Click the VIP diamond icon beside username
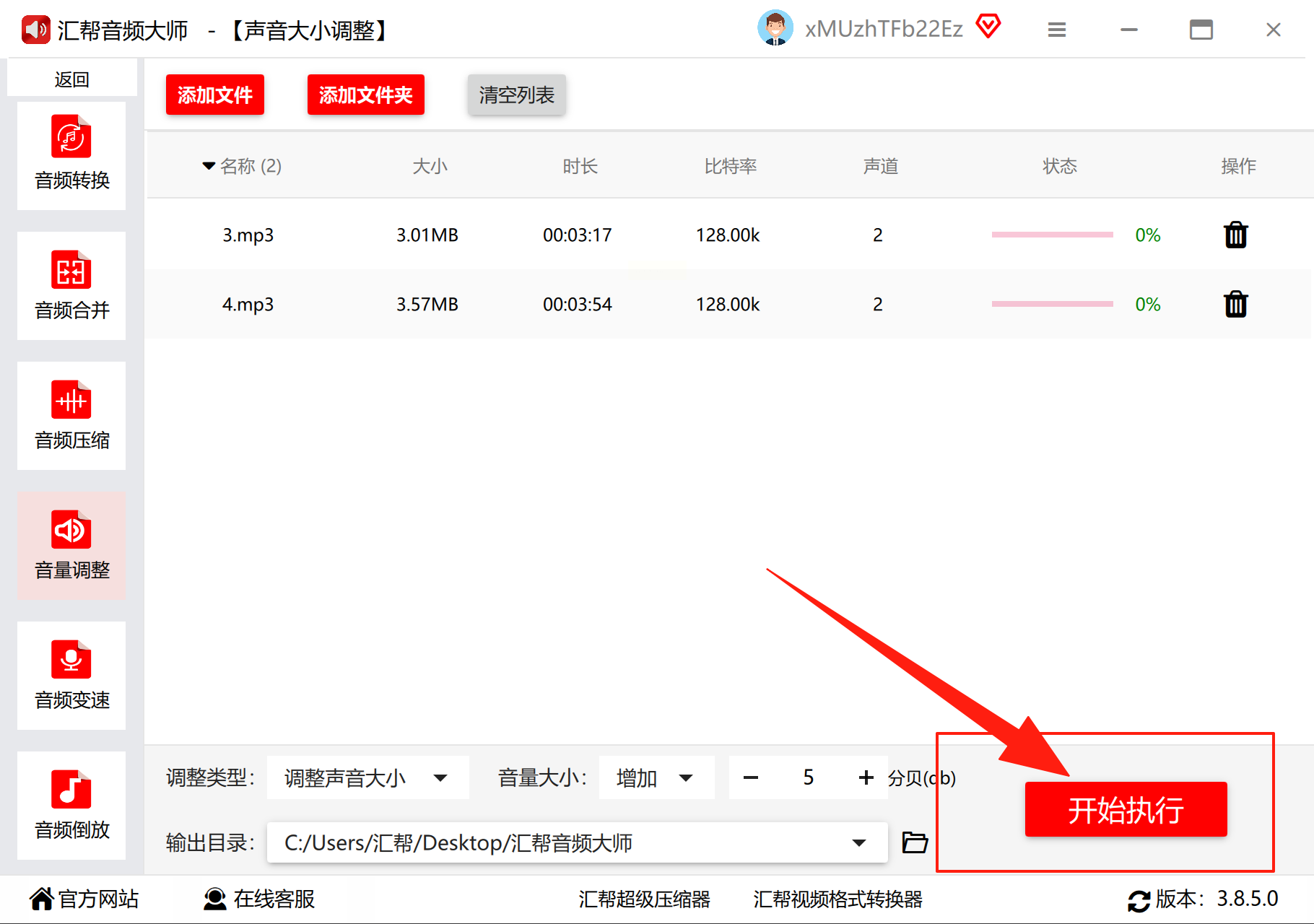 tap(988, 27)
